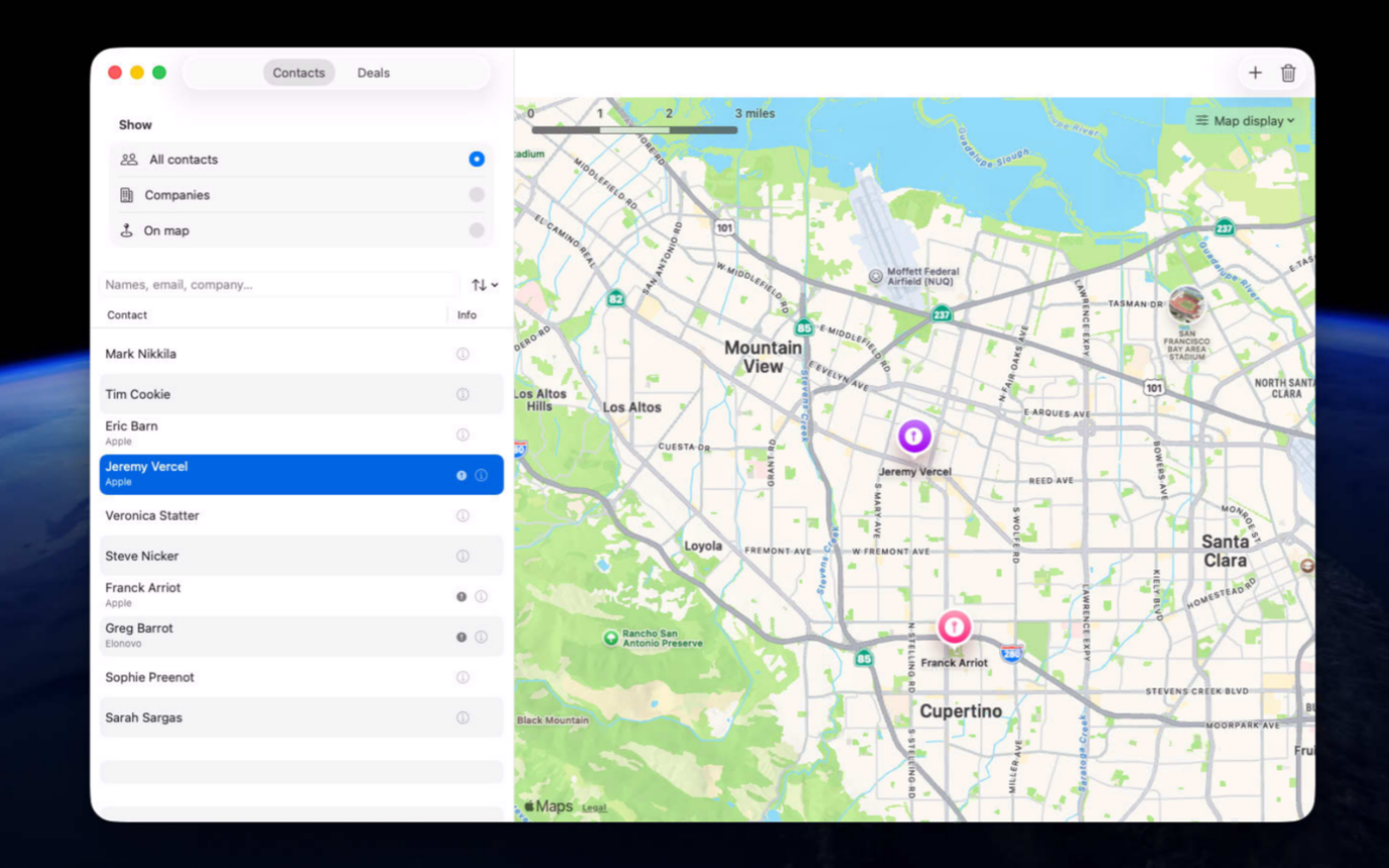Image resolution: width=1389 pixels, height=868 pixels.
Task: Click the Santa Clara map label
Action: tap(1225, 551)
